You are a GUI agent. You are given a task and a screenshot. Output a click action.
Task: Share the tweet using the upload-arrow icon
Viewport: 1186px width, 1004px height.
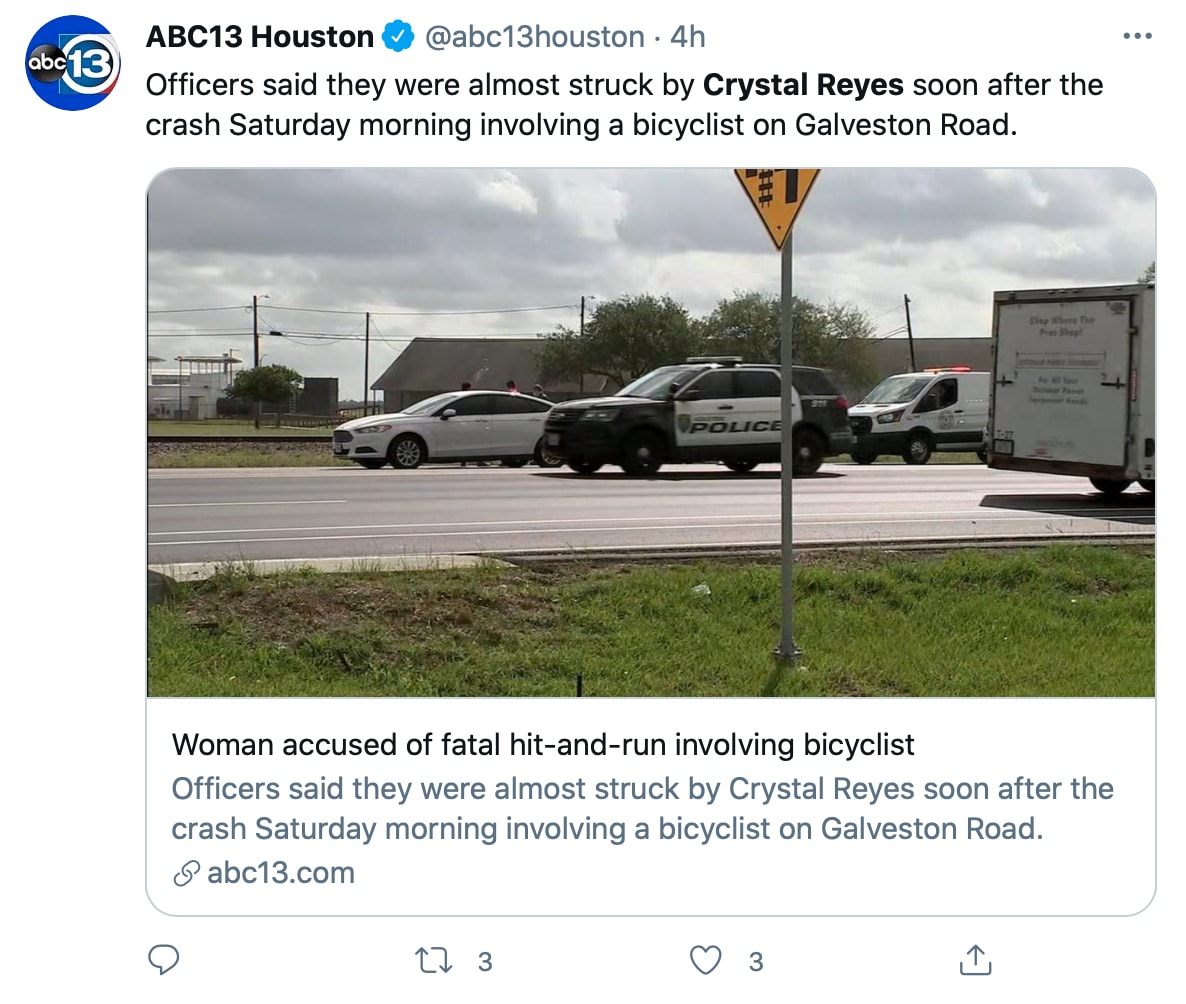(x=973, y=959)
